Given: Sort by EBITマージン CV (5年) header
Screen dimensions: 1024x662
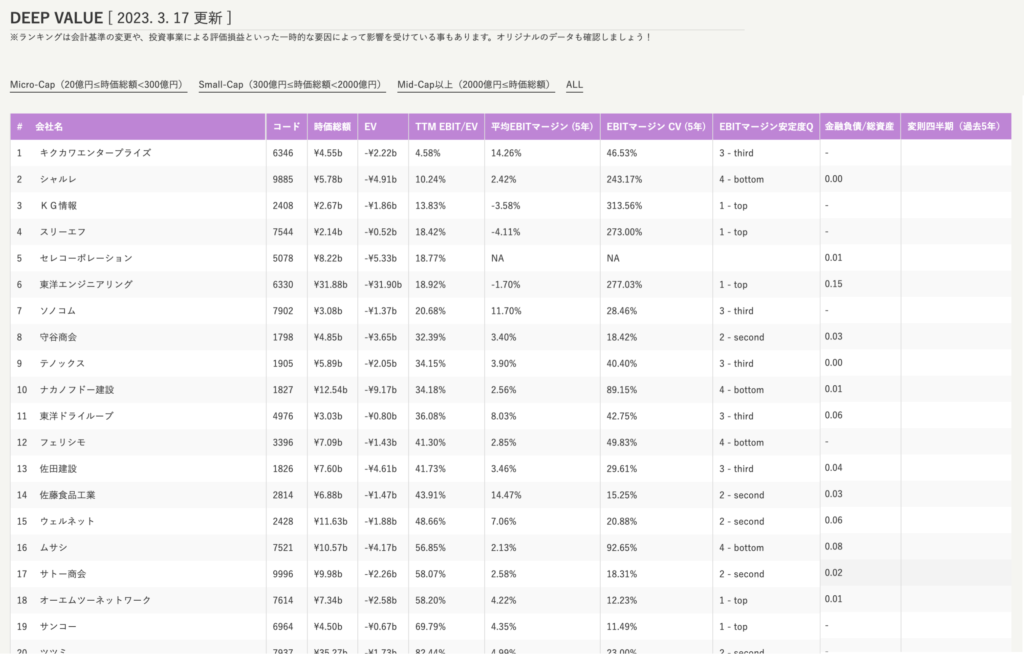Looking at the screenshot, I should [x=656, y=127].
